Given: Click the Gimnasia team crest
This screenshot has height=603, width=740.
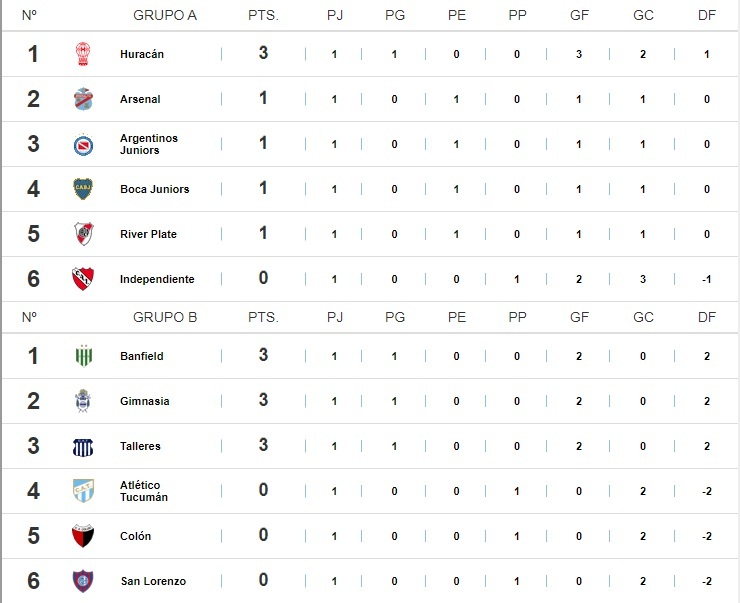Looking at the screenshot, I should 83,401.
